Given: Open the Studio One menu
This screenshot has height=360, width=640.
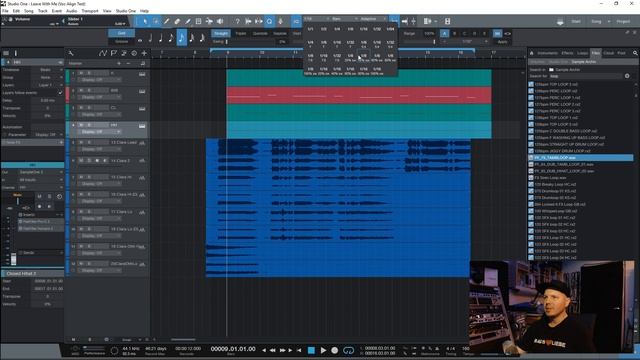Looking at the screenshot, I should point(126,11).
